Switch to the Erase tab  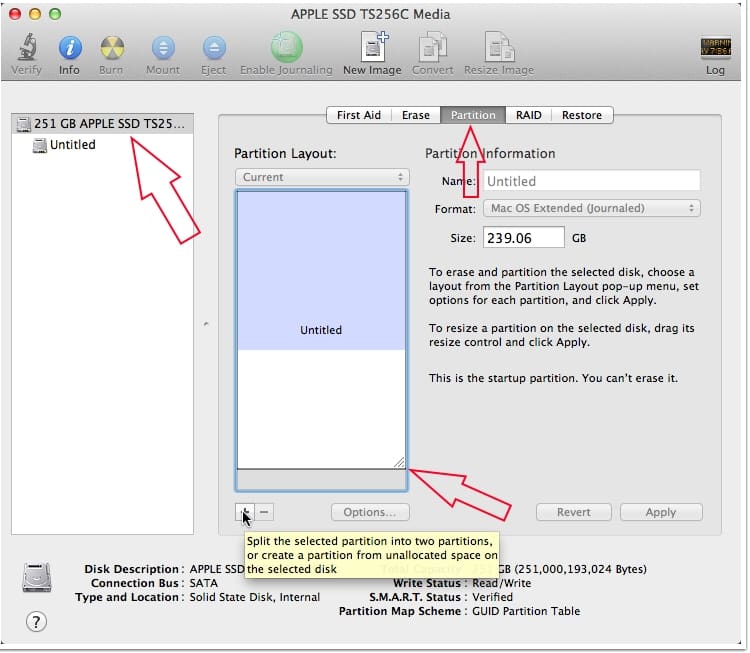pos(416,115)
